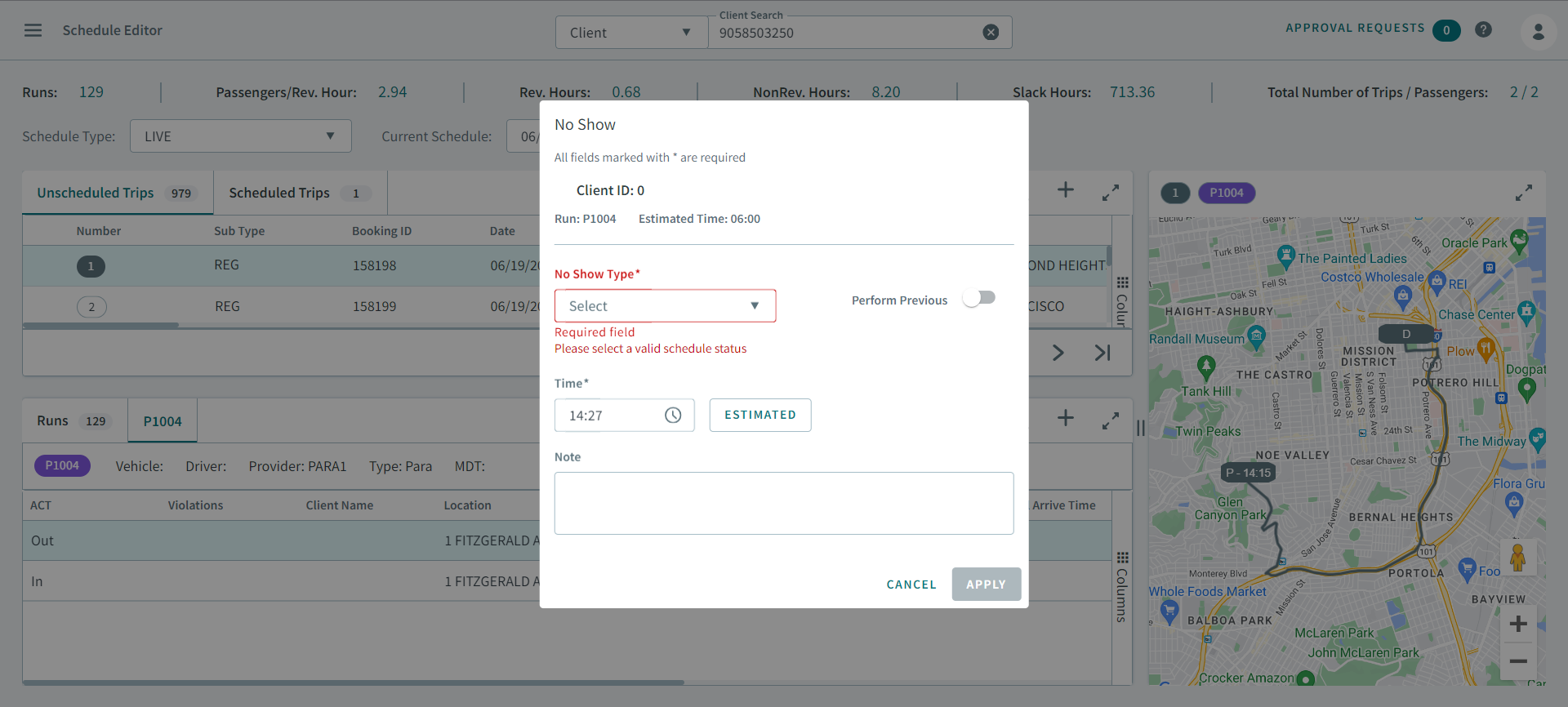Switch to the Runs tab
Viewport: 1568px width, 707px height.
[x=73, y=420]
